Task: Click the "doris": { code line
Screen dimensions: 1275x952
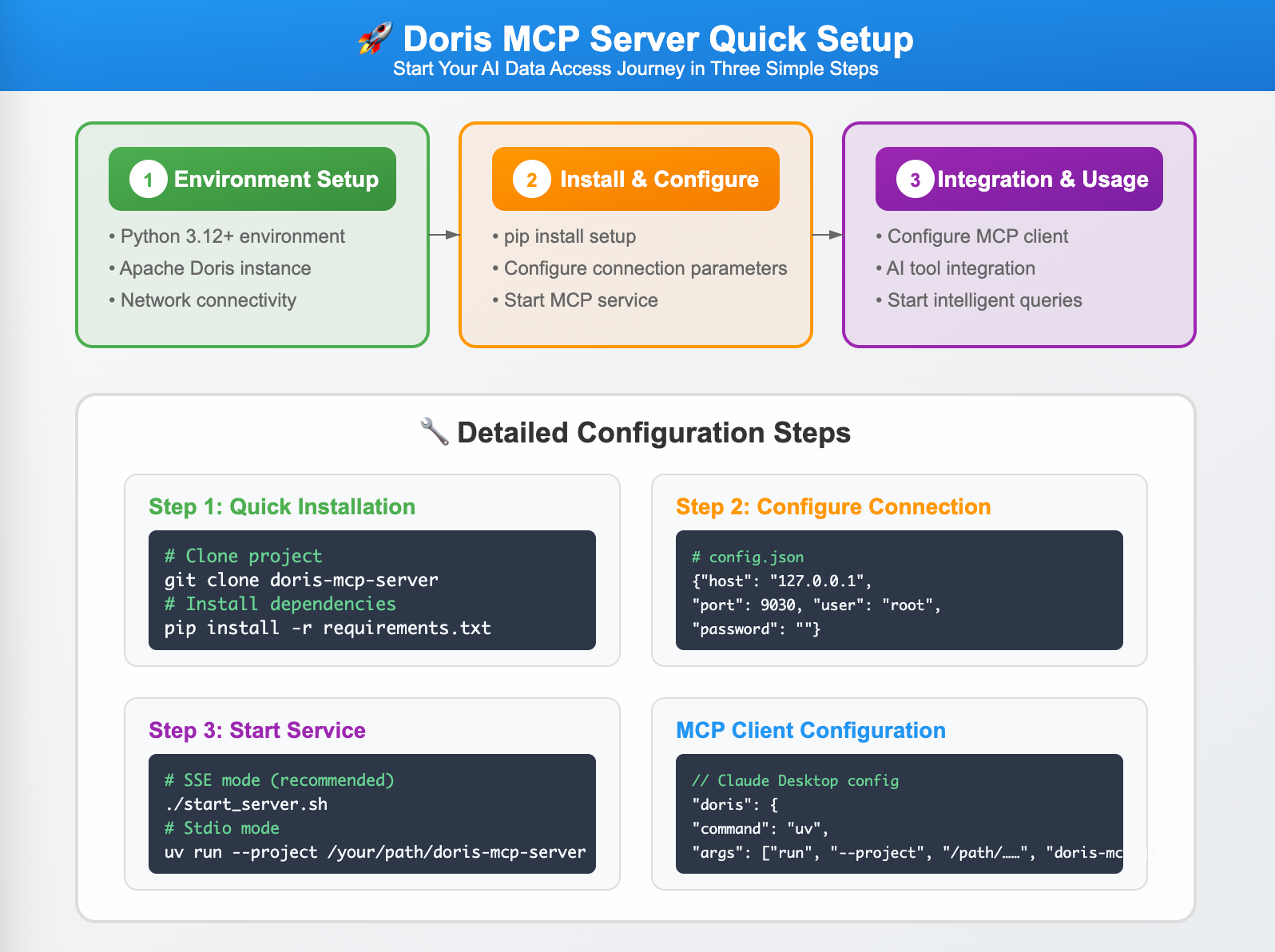Action: pos(735,804)
